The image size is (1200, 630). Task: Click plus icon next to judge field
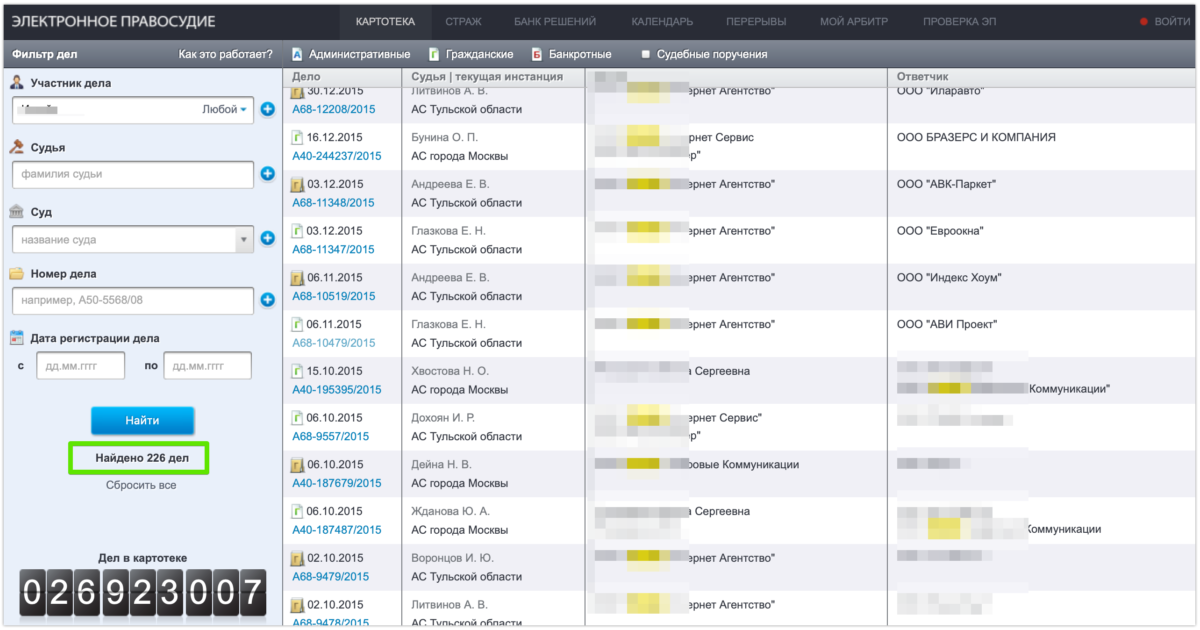(x=268, y=174)
